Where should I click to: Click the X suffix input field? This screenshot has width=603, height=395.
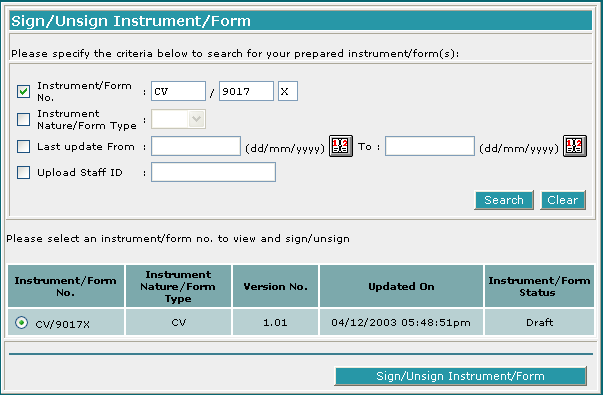288,91
